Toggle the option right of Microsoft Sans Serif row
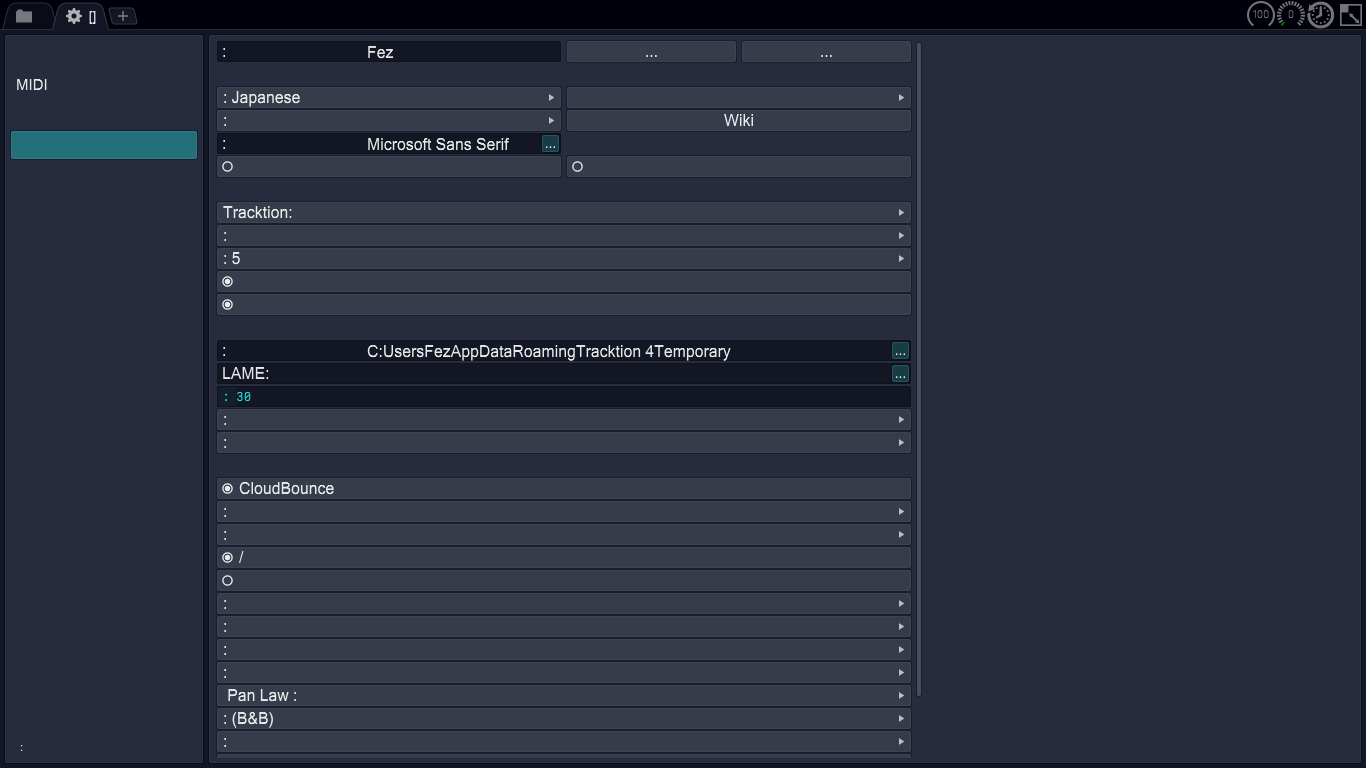This screenshot has height=768, width=1366. click(x=577, y=167)
